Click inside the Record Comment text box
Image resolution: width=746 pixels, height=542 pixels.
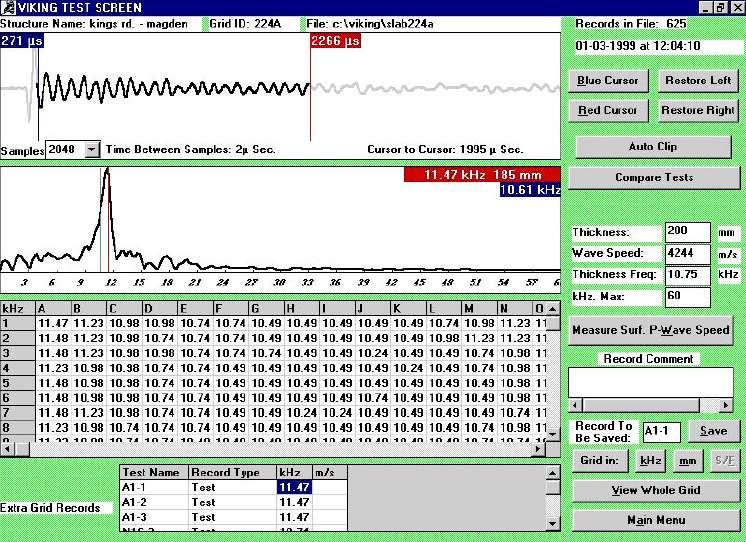(x=650, y=382)
